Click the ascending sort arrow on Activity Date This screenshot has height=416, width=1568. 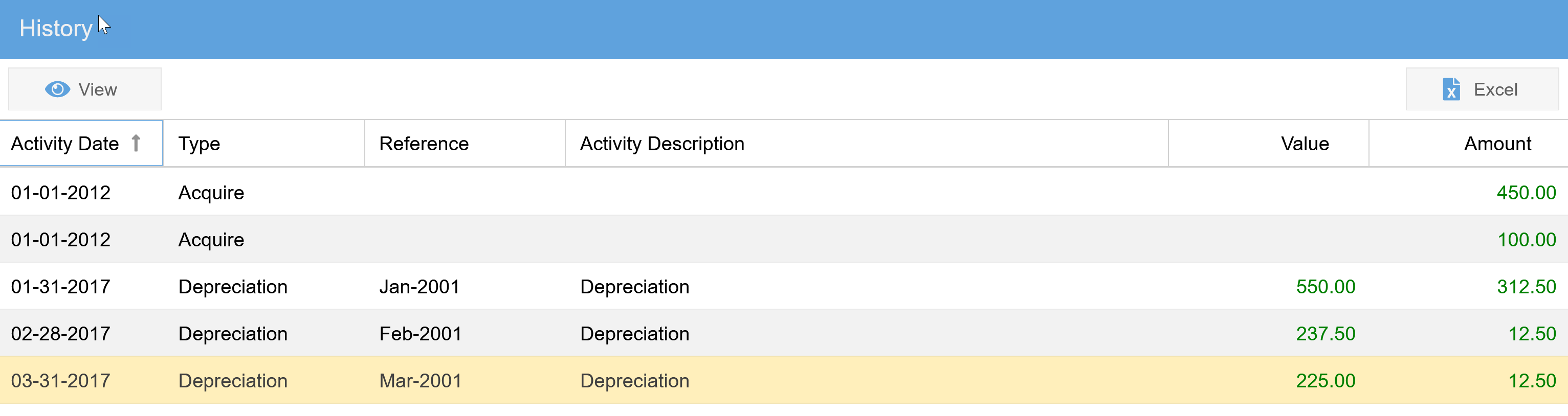coord(137,144)
